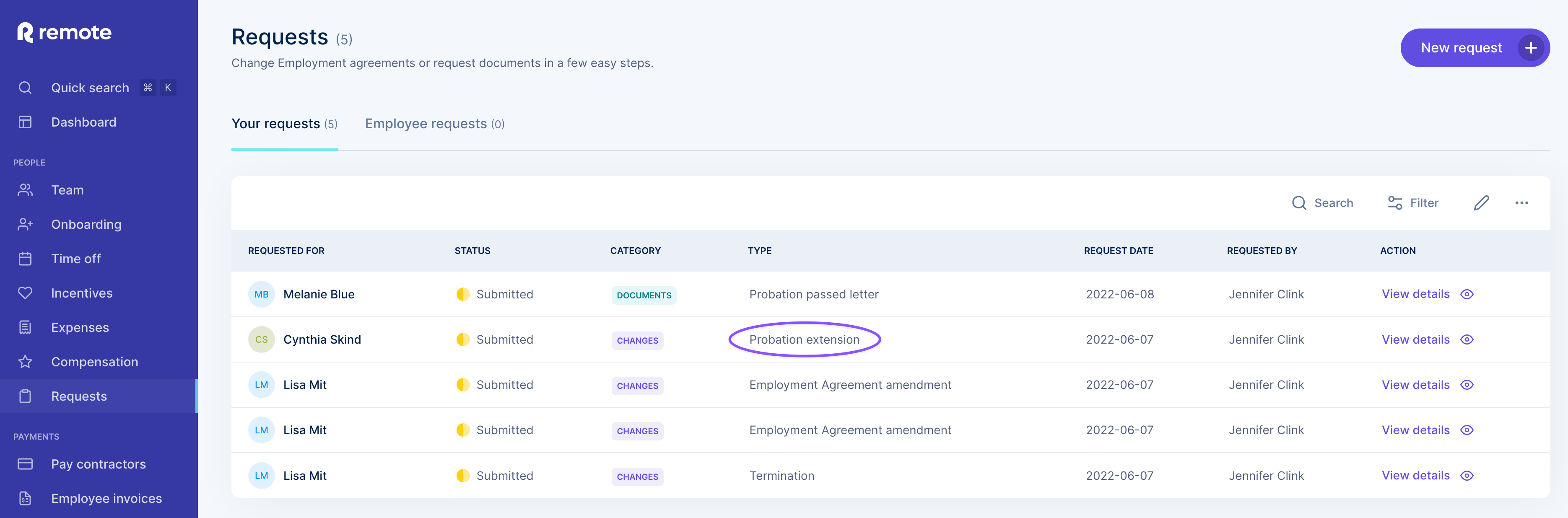This screenshot has width=1568, height=518.
Task: Switch to the Employee requests tab
Action: click(435, 124)
